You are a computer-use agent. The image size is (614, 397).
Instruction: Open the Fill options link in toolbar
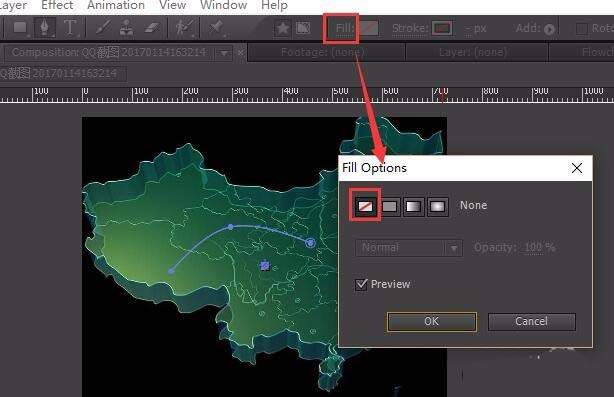(x=345, y=29)
